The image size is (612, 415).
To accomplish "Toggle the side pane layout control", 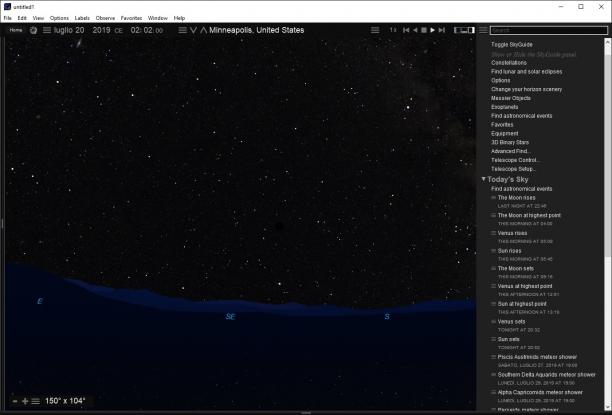I will click(x=464, y=30).
